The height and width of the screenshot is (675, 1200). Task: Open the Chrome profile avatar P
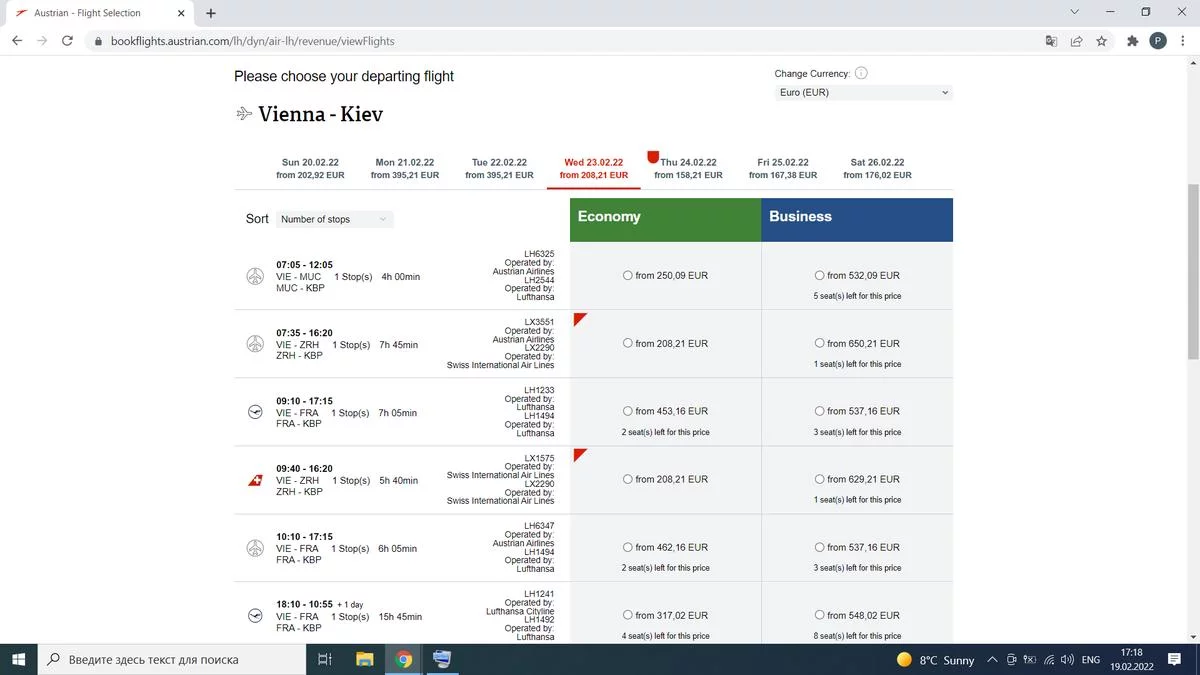point(1157,41)
